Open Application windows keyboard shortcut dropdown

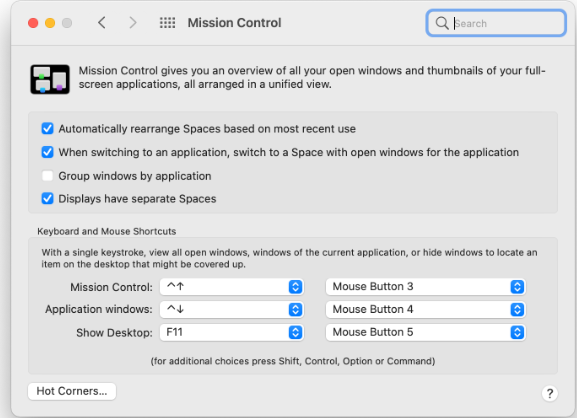232,309
